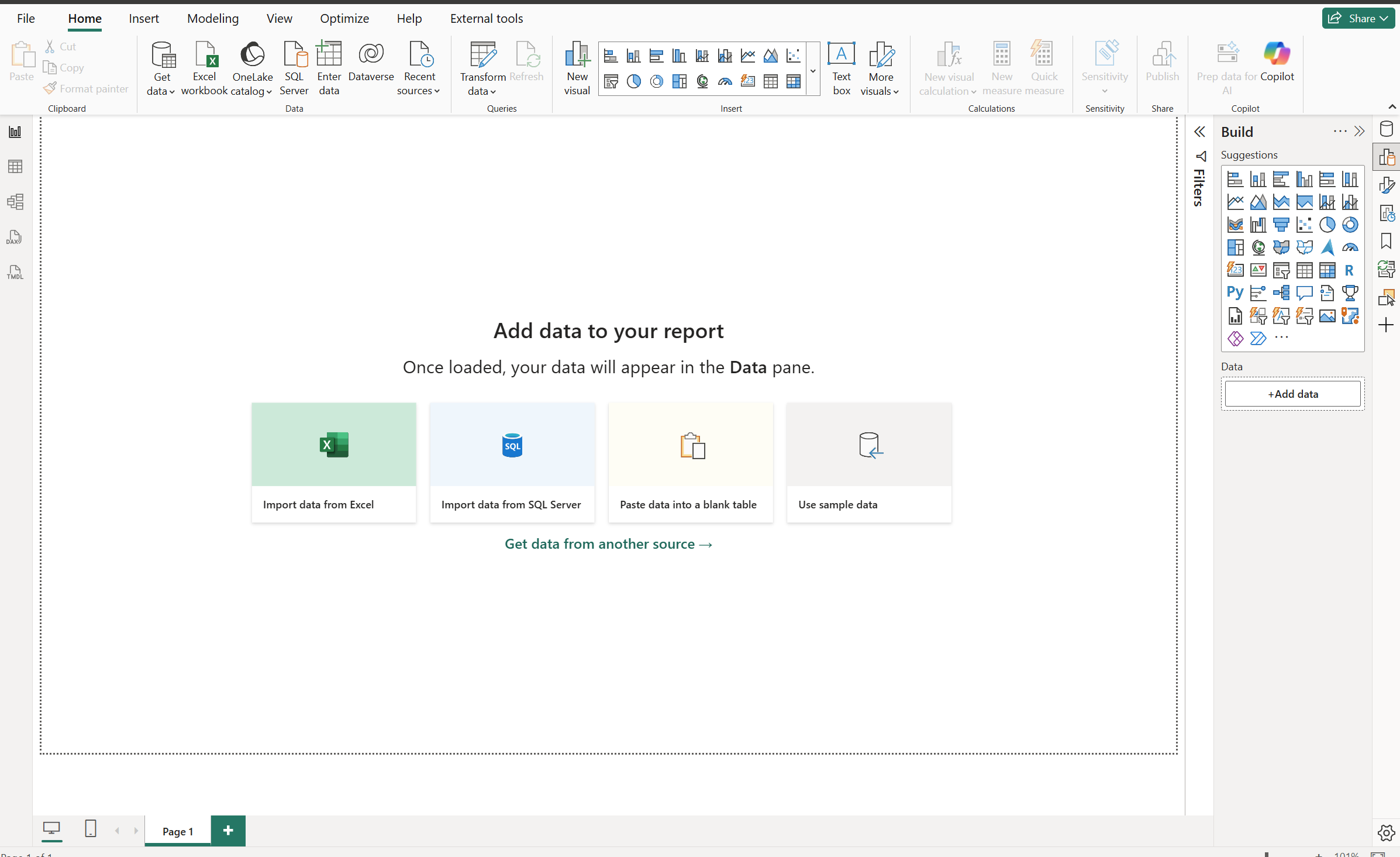The image size is (1400, 857).
Task: Switch to Model view in the left sidebar
Action: coord(15,202)
